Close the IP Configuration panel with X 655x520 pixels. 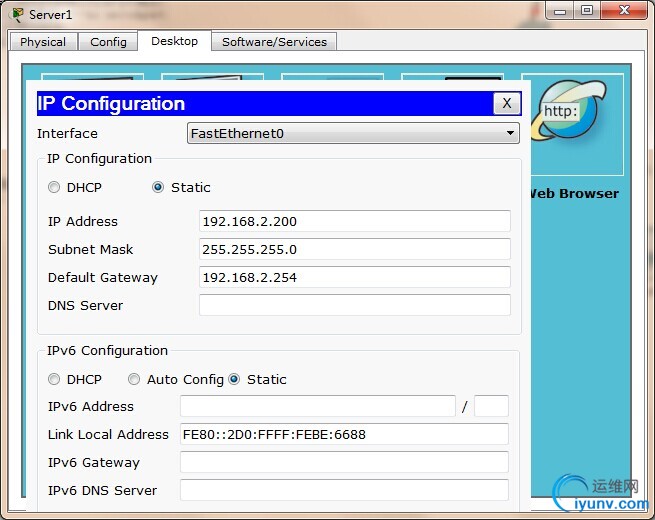[507, 103]
